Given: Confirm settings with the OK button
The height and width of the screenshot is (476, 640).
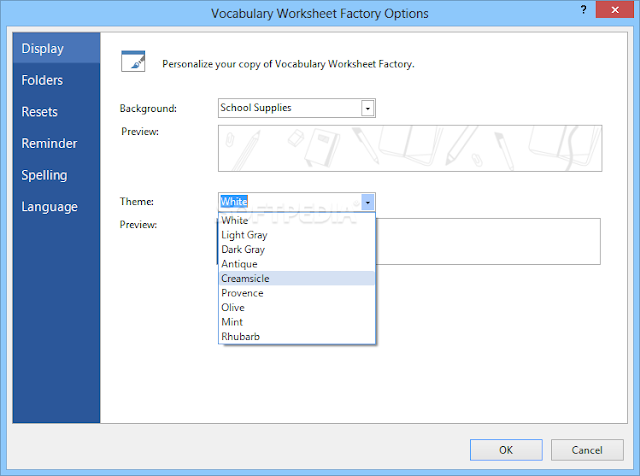Looking at the screenshot, I should point(506,450).
